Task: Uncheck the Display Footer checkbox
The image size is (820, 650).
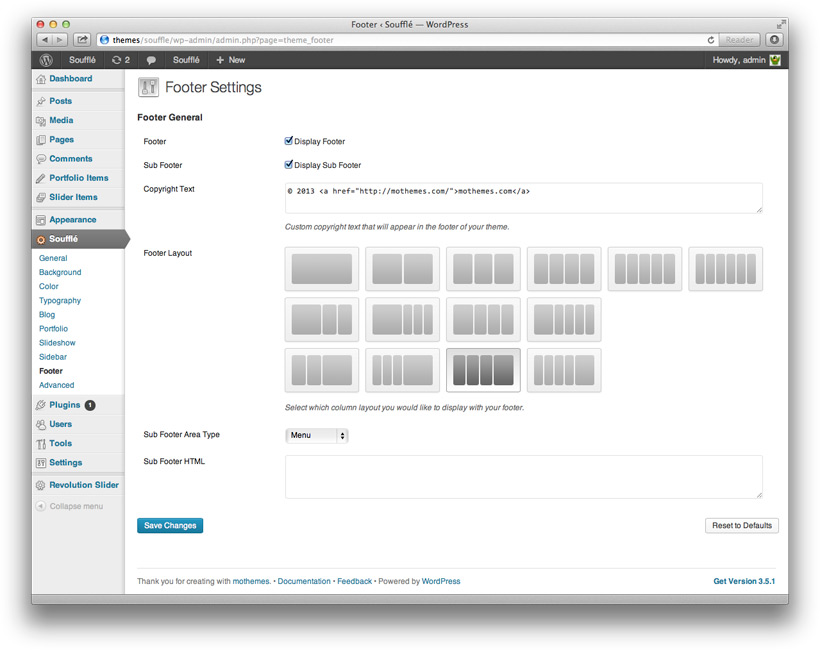Action: click(x=289, y=141)
